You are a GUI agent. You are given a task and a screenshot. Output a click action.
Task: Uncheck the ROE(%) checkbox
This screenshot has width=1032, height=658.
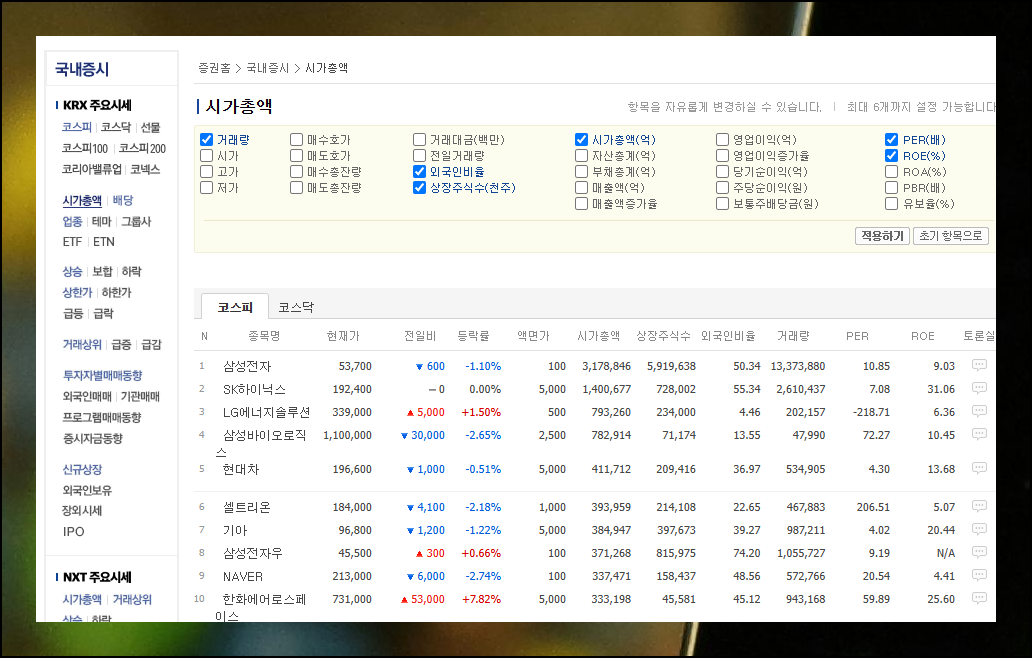click(892, 155)
